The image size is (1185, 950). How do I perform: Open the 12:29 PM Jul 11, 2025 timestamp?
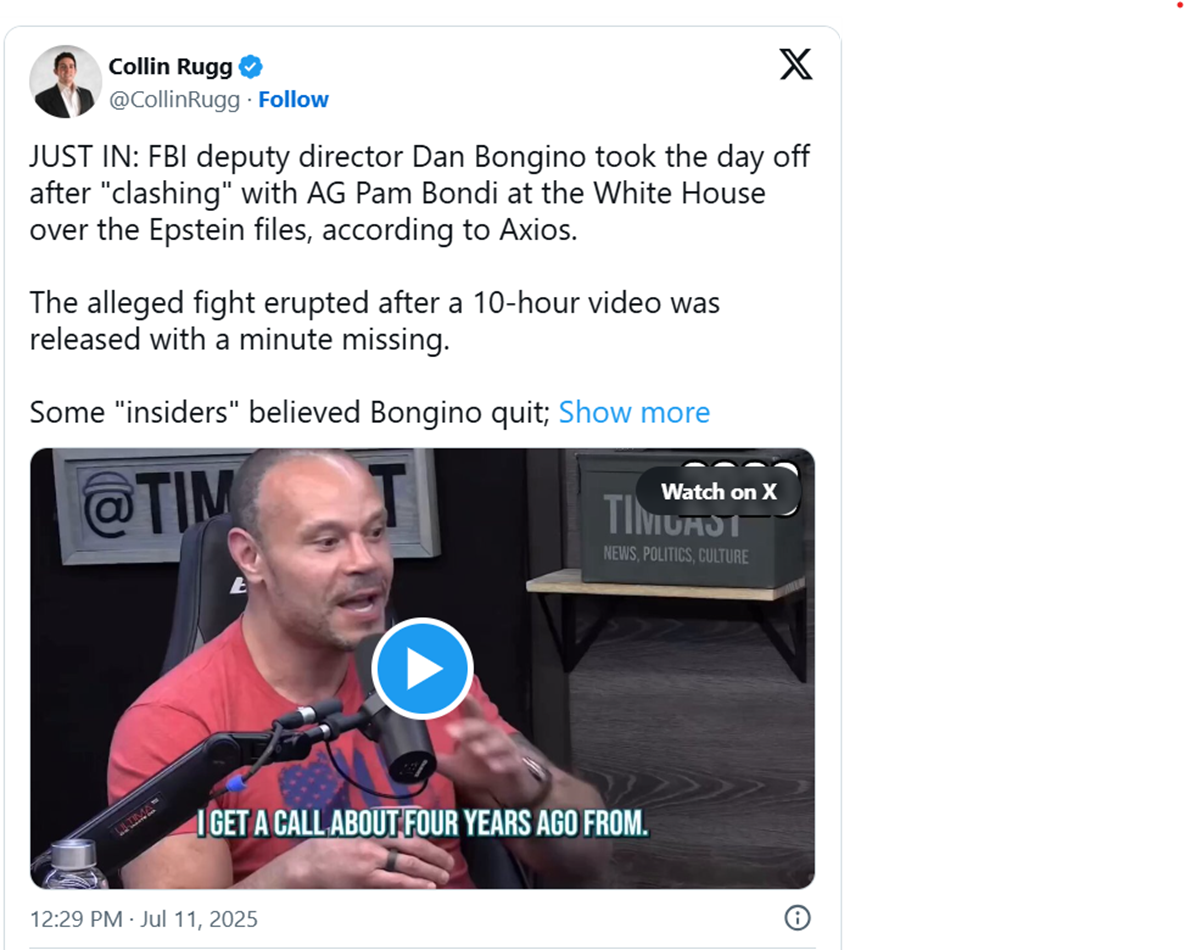tap(144, 919)
